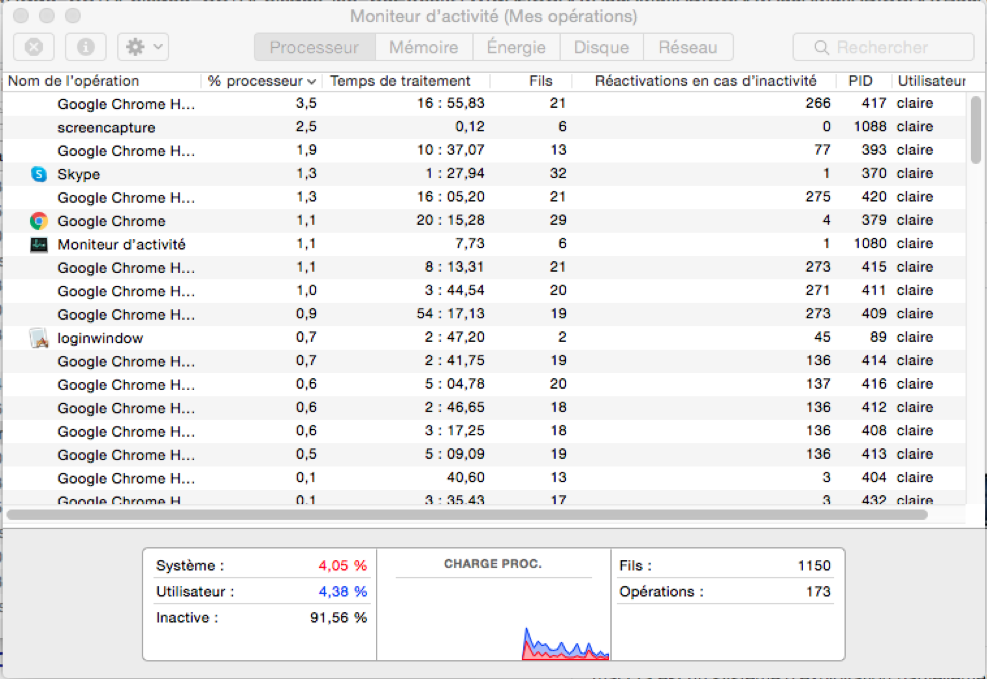Sort by Réactivations en cas d'inactivité column

tap(705, 81)
